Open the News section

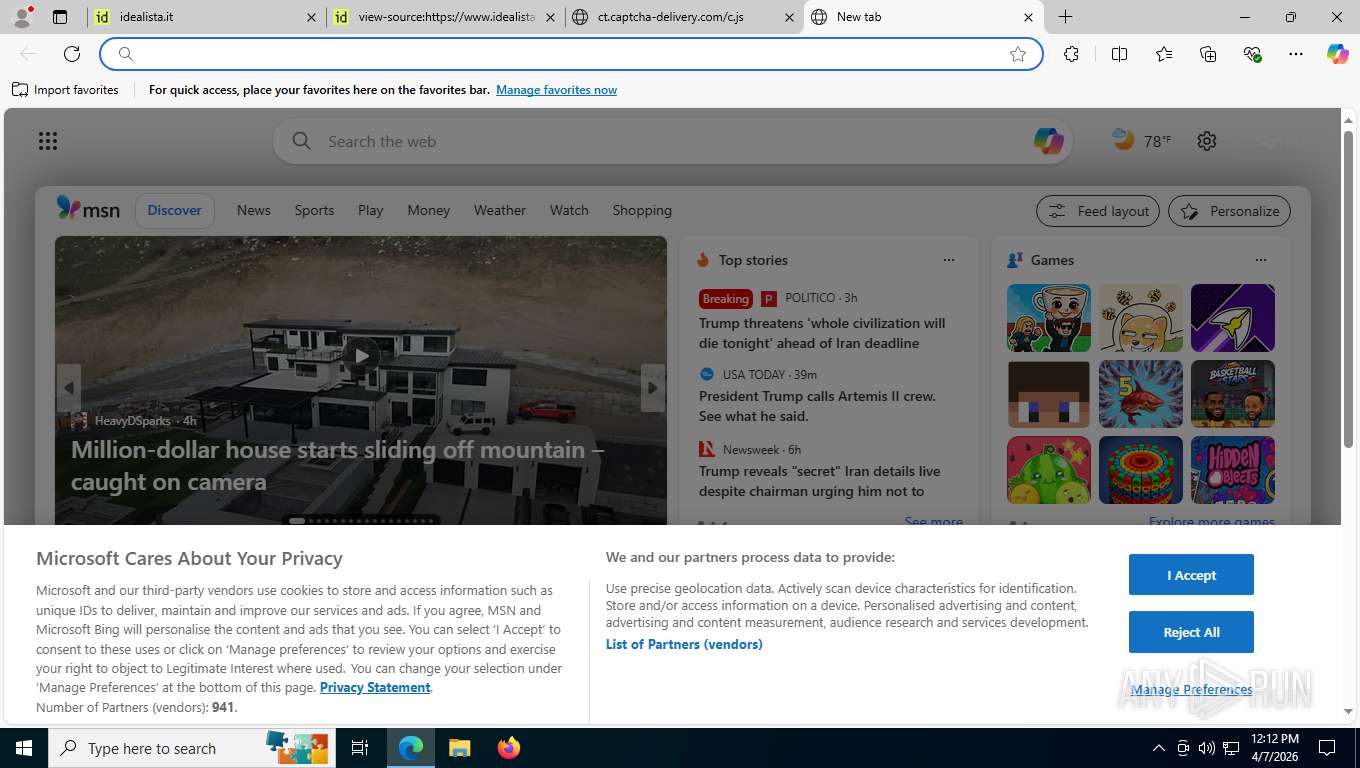click(254, 210)
